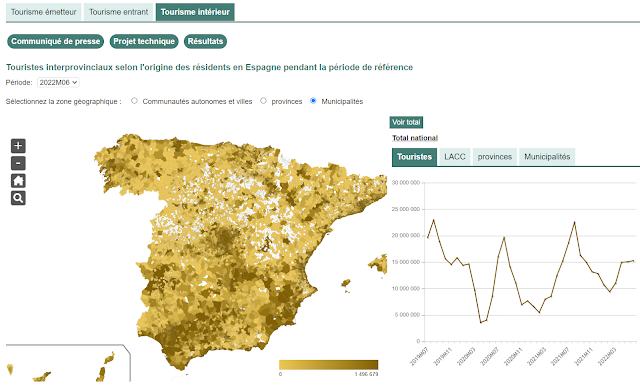The width and height of the screenshot is (640, 388).
Task: Select the Tourisme intérieur tab
Action: 195,12
